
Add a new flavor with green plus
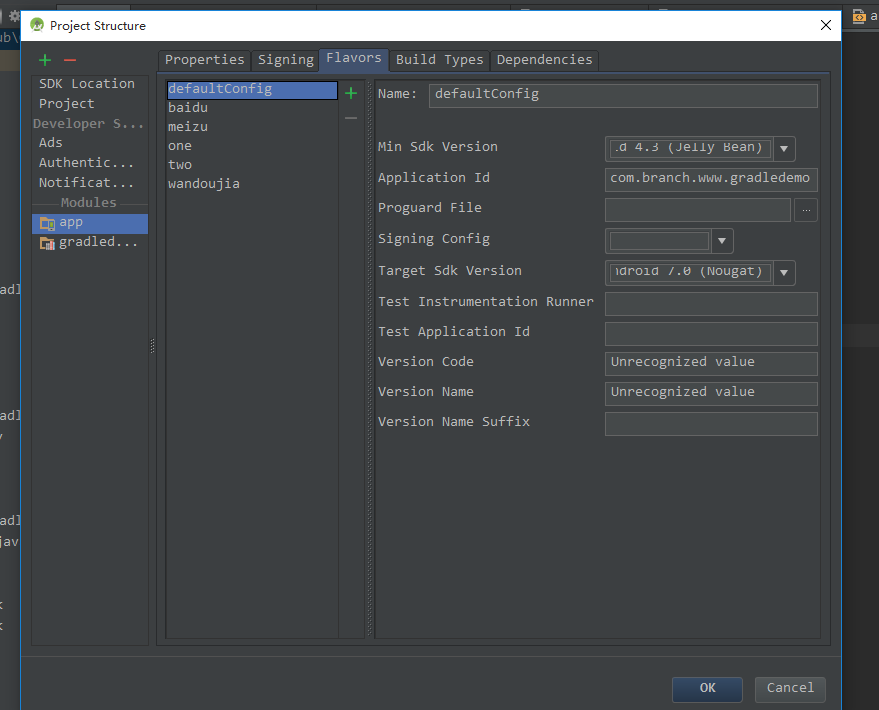click(x=351, y=93)
